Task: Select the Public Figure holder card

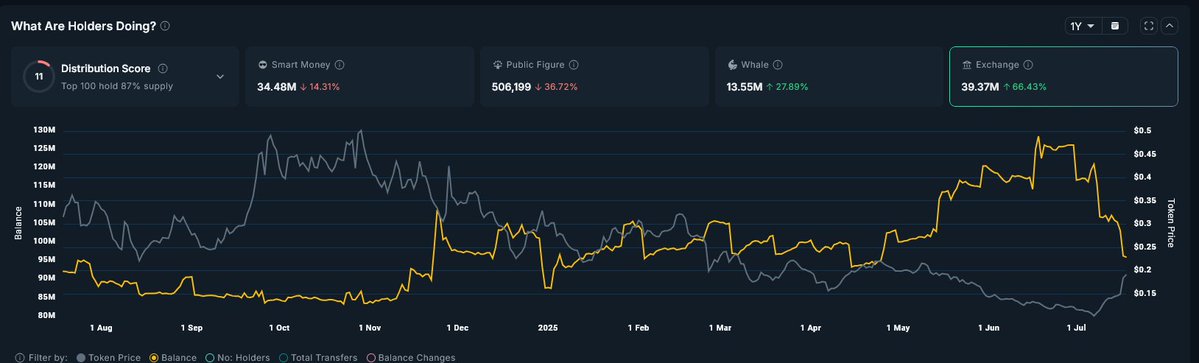Action: click(x=594, y=76)
